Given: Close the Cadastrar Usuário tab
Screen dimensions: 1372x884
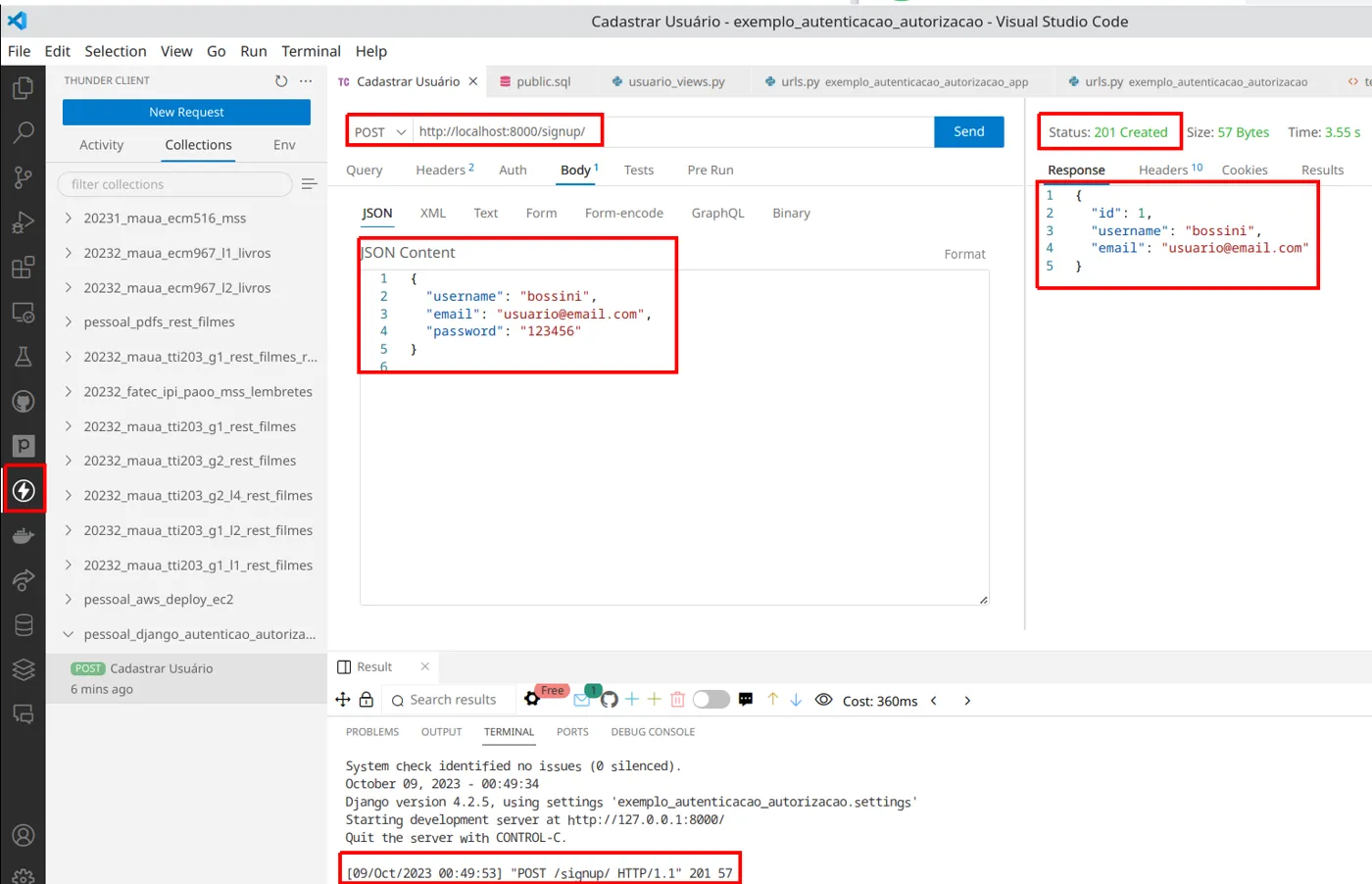Looking at the screenshot, I should (x=473, y=82).
